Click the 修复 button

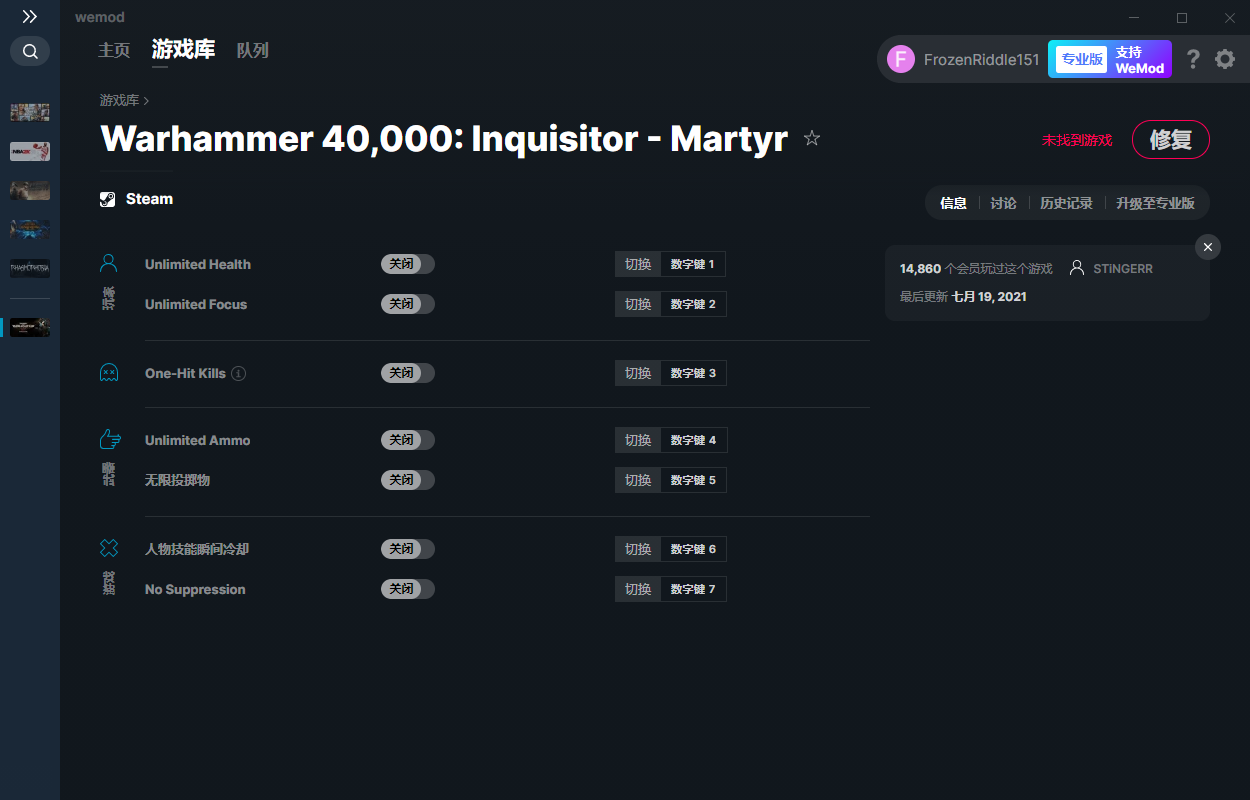pyautogui.click(x=1171, y=140)
